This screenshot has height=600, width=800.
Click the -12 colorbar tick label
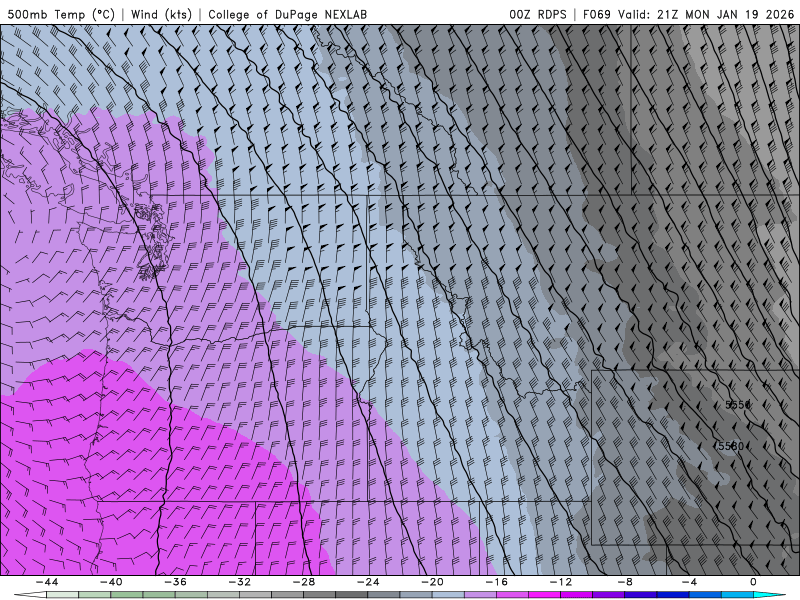coord(561,582)
